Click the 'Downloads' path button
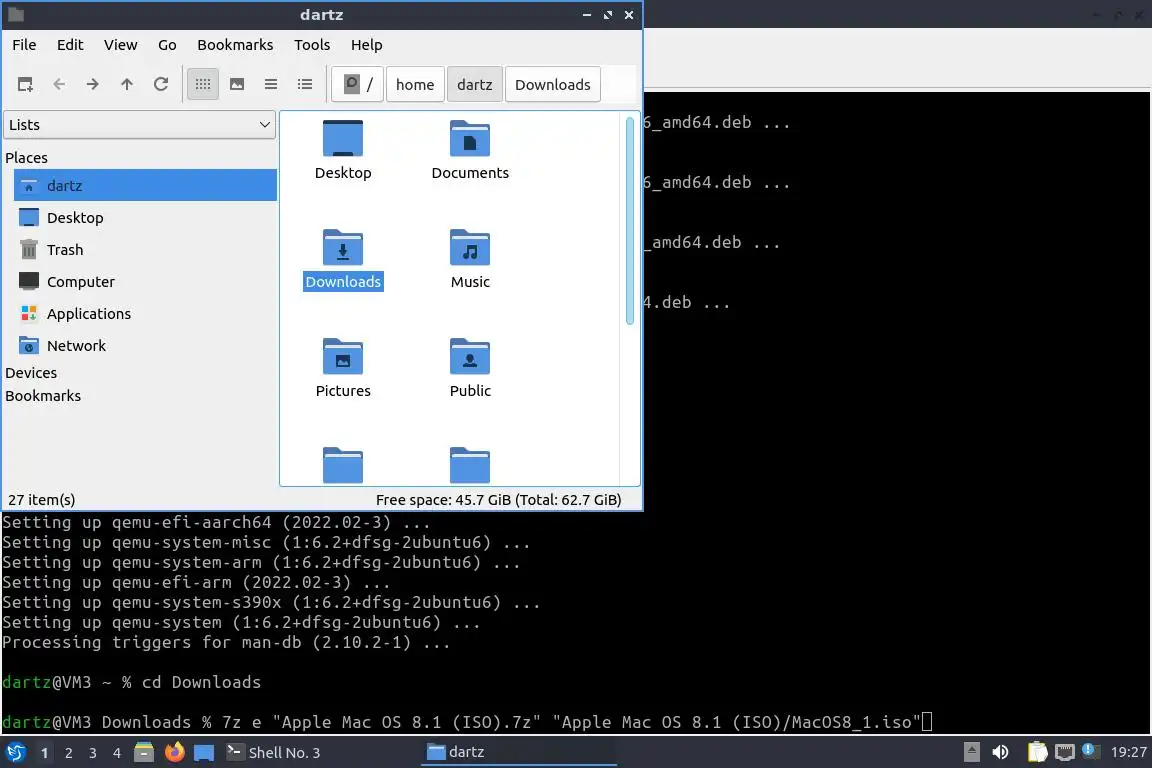1152x768 pixels. tap(552, 85)
